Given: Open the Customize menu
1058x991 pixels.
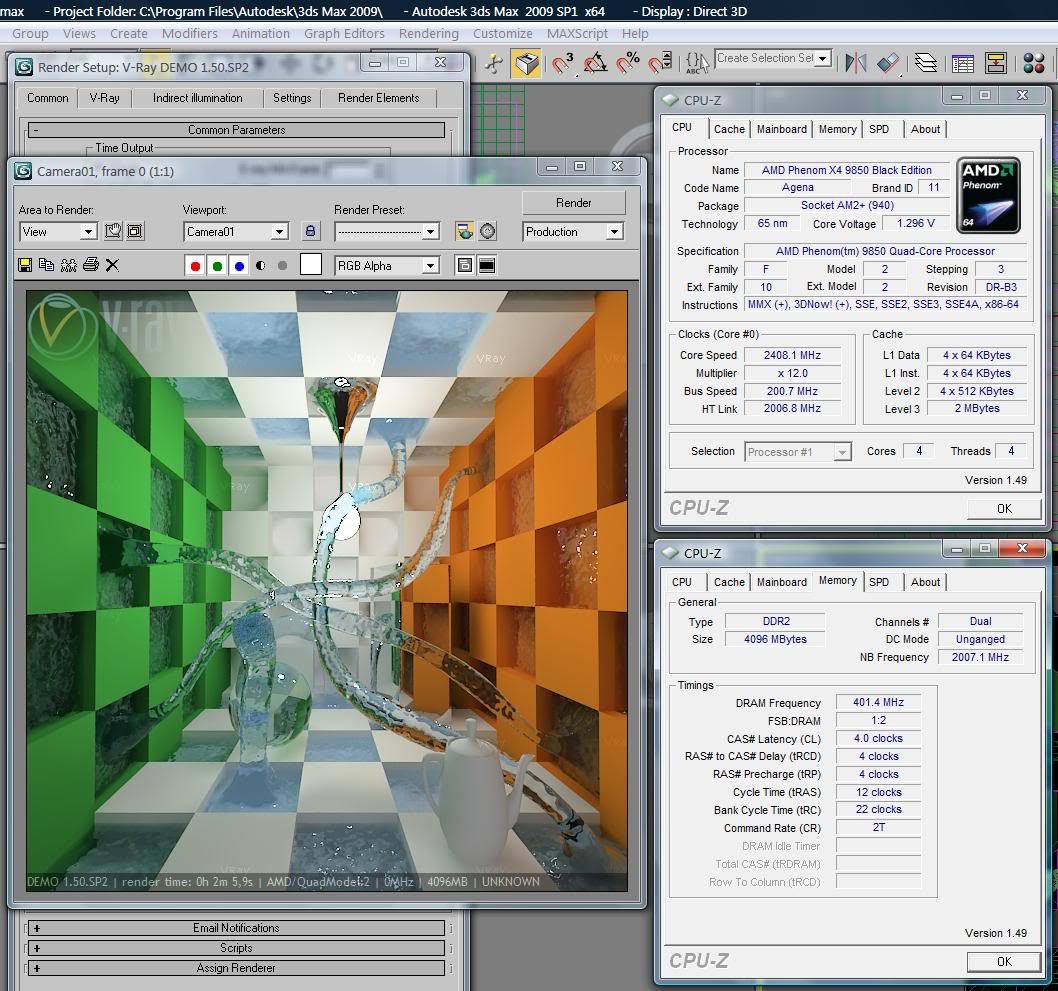Looking at the screenshot, I should click(503, 34).
